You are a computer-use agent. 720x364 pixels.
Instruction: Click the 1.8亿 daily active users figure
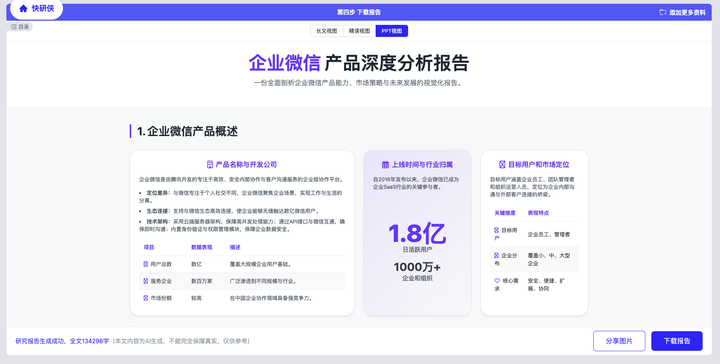417,233
